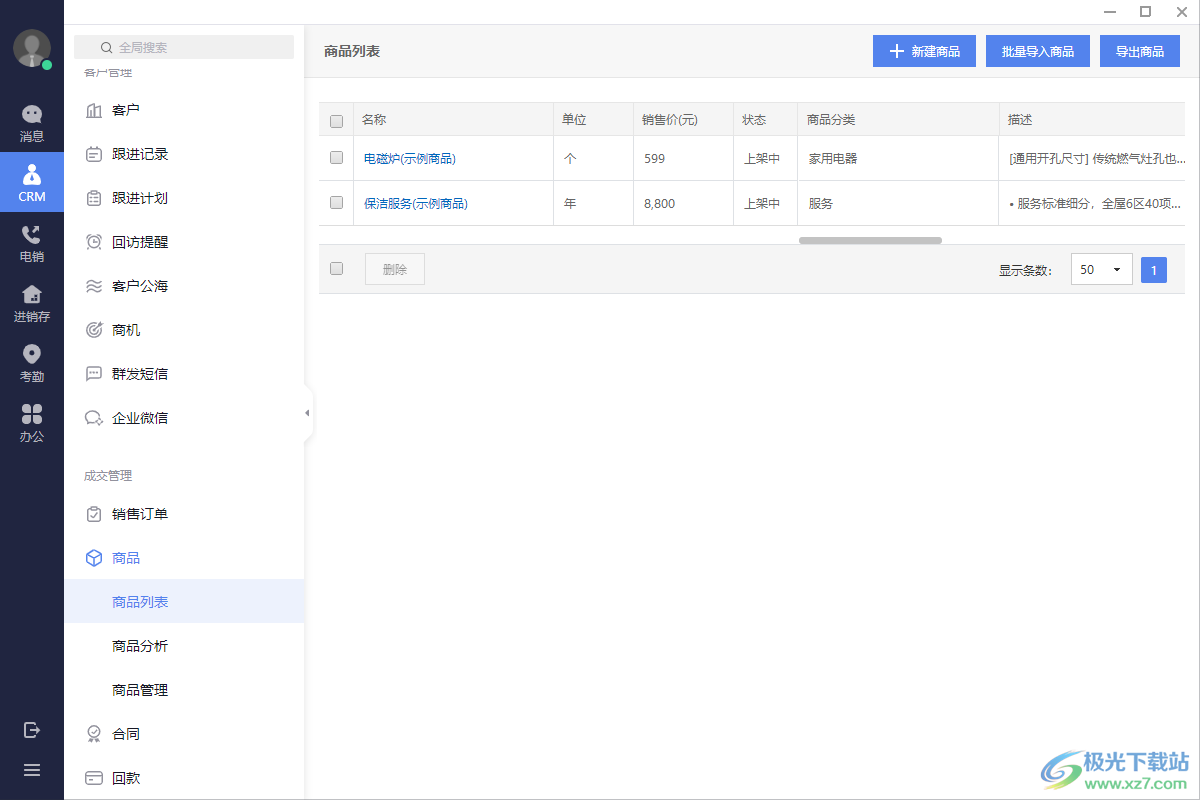1200x800 pixels.
Task: Open the 电磁炉(示例商品) link
Action: point(410,159)
